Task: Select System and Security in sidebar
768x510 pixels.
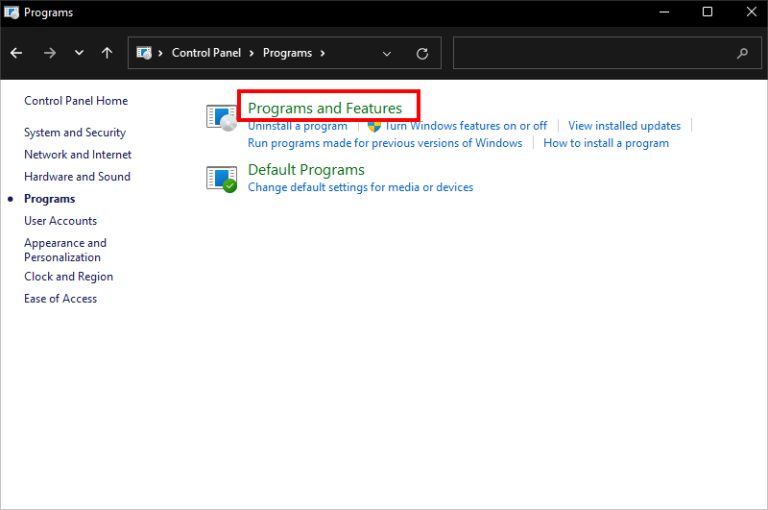Action: 75,133
